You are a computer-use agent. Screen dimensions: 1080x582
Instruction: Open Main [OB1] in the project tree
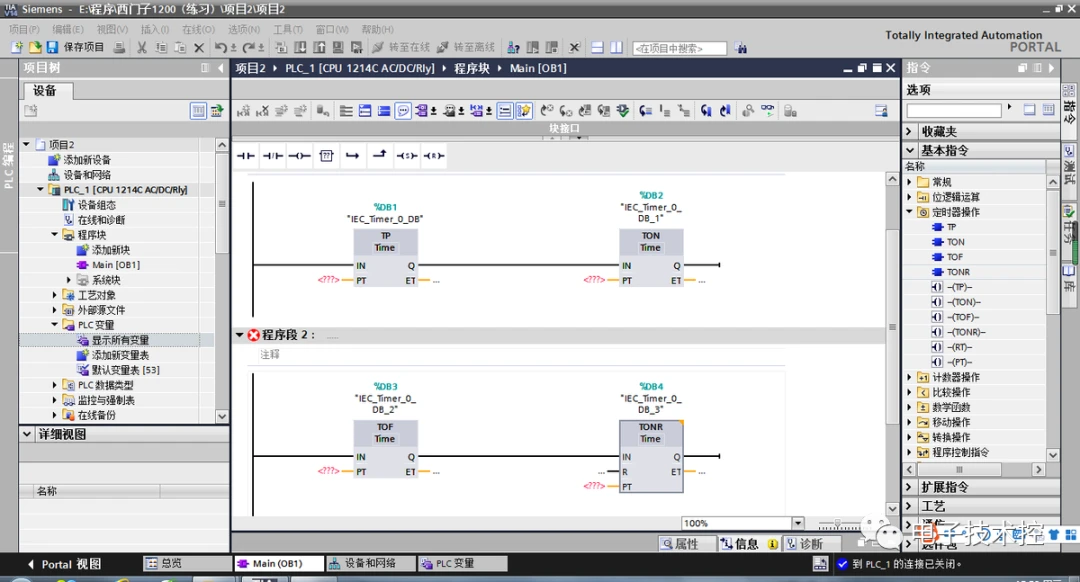click(x=115, y=265)
